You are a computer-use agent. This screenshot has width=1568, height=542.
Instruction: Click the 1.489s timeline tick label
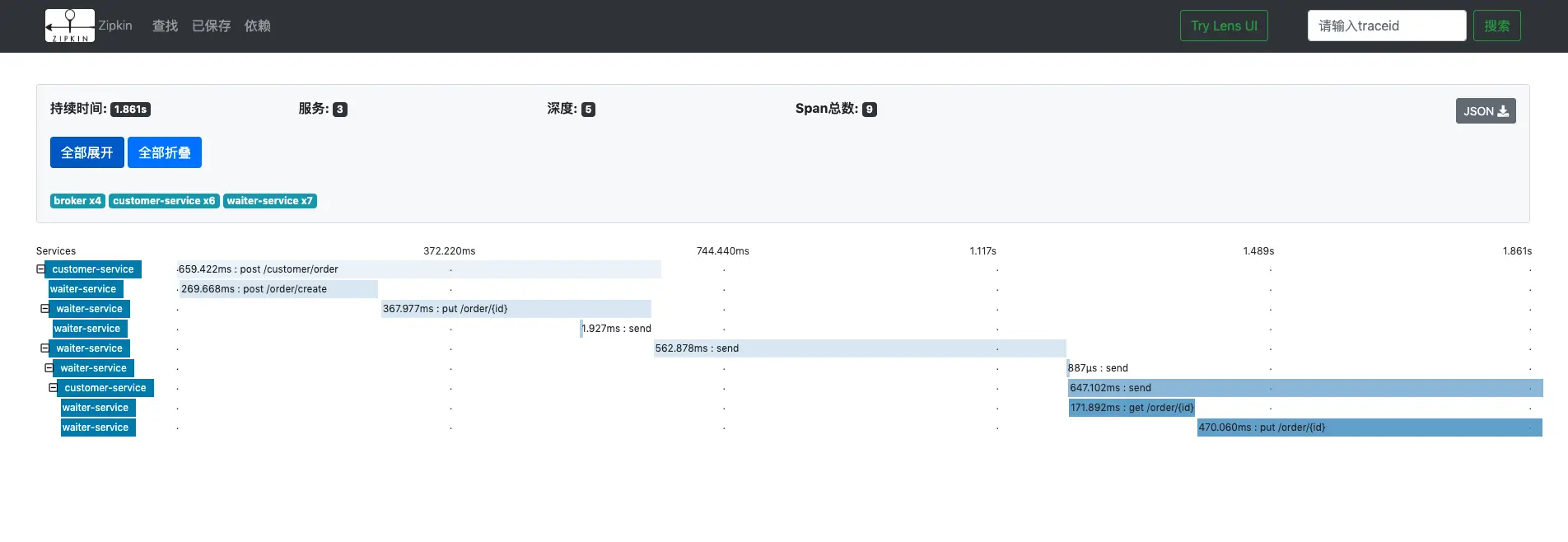[1258, 251]
